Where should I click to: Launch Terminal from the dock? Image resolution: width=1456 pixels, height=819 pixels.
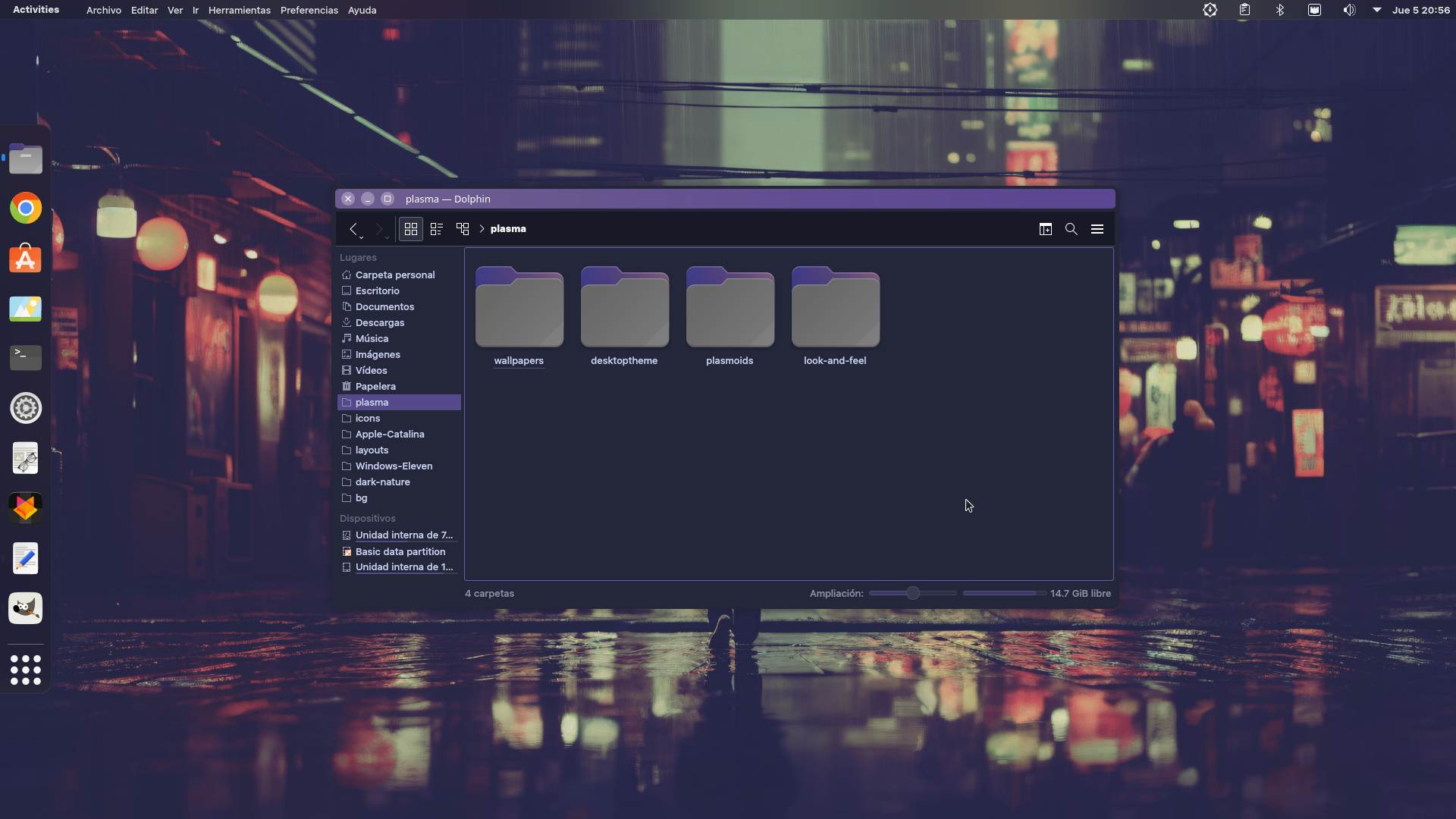tap(26, 358)
